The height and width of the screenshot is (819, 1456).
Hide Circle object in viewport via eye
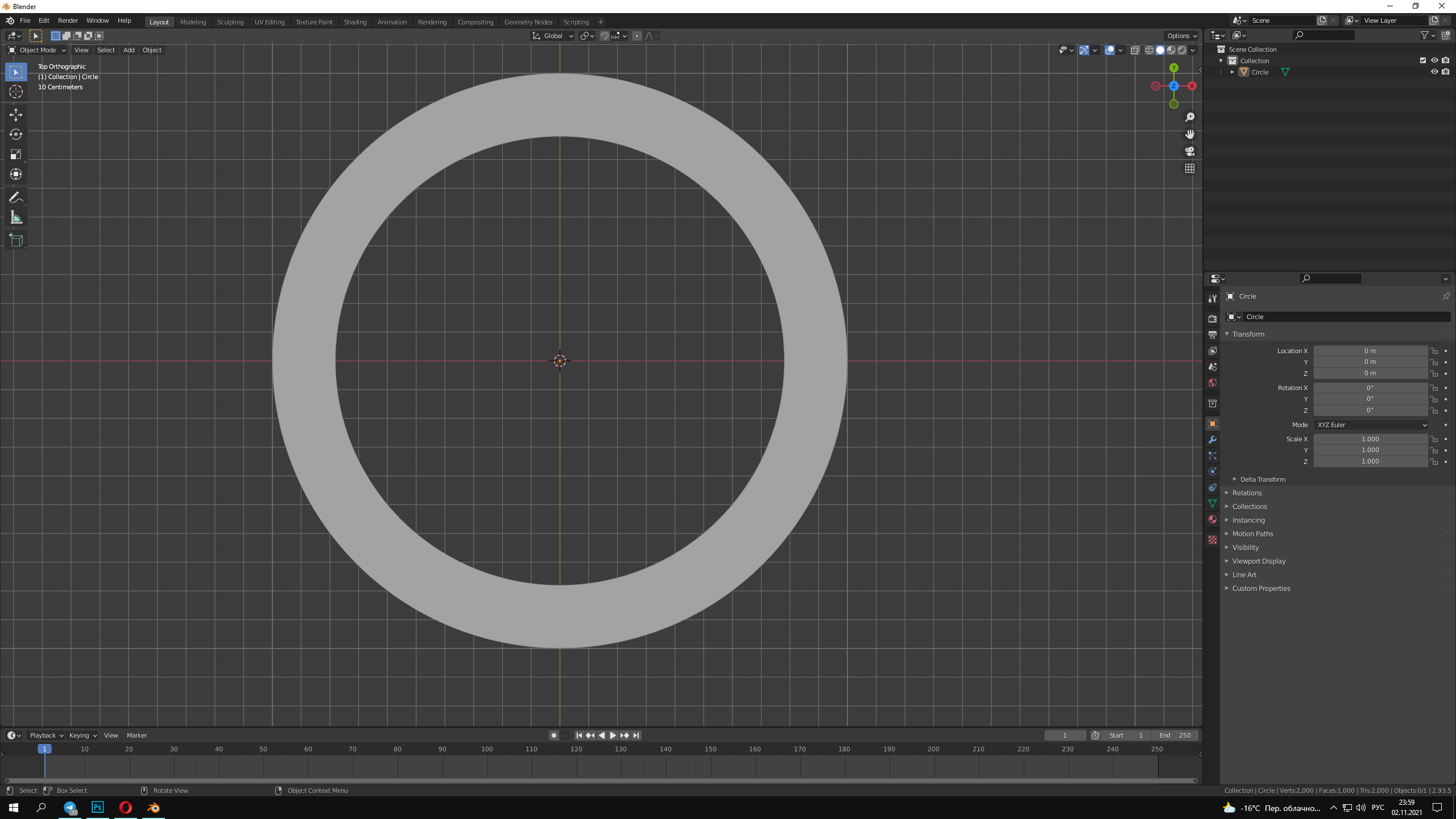coord(1434,72)
